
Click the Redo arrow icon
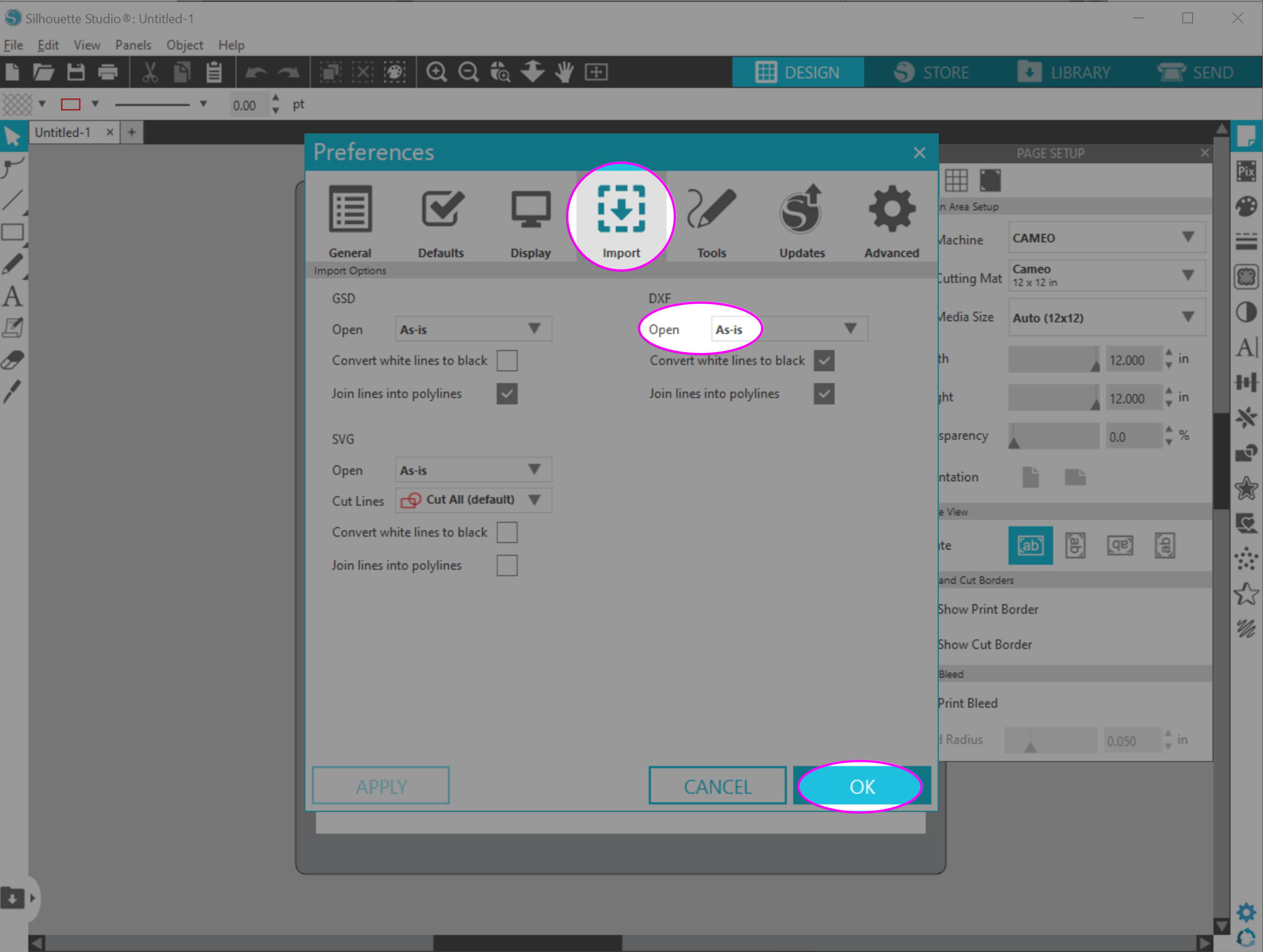[x=288, y=72]
